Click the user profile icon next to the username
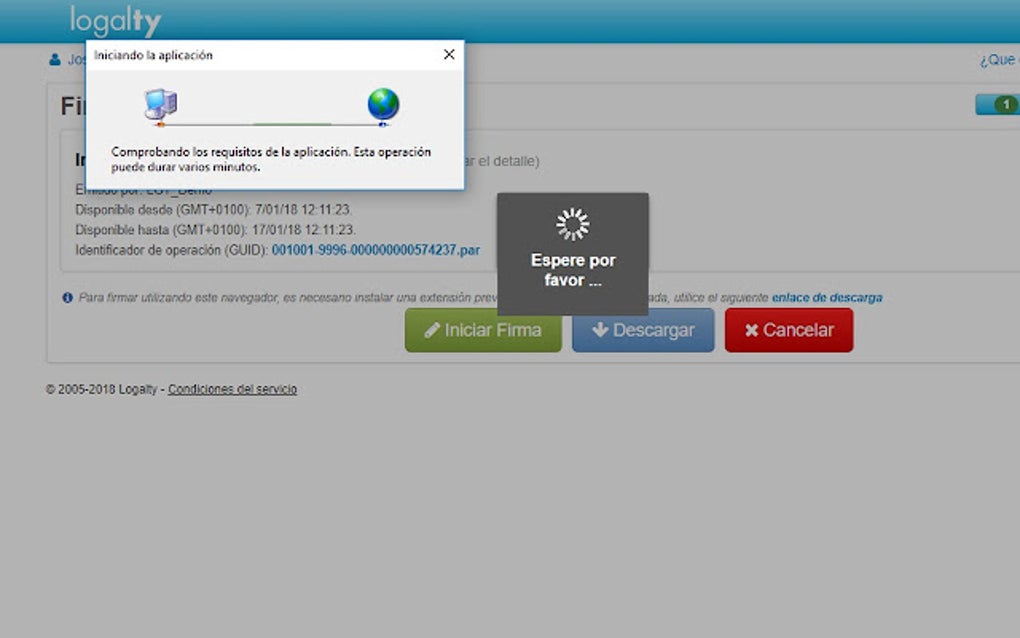 click(53, 59)
